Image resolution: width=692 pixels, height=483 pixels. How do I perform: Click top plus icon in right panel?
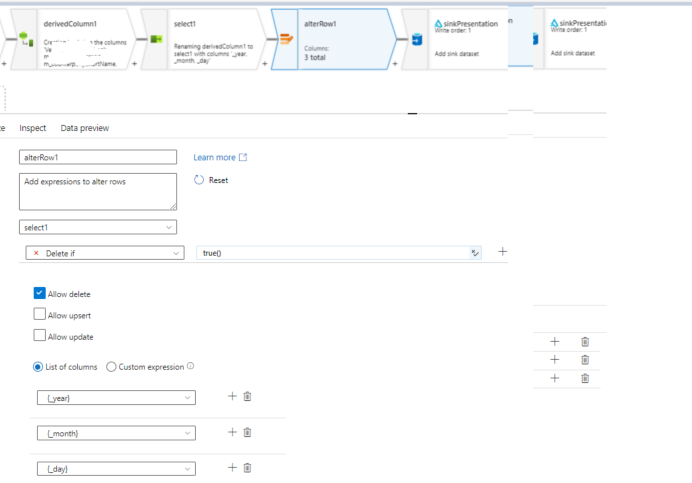[555, 341]
